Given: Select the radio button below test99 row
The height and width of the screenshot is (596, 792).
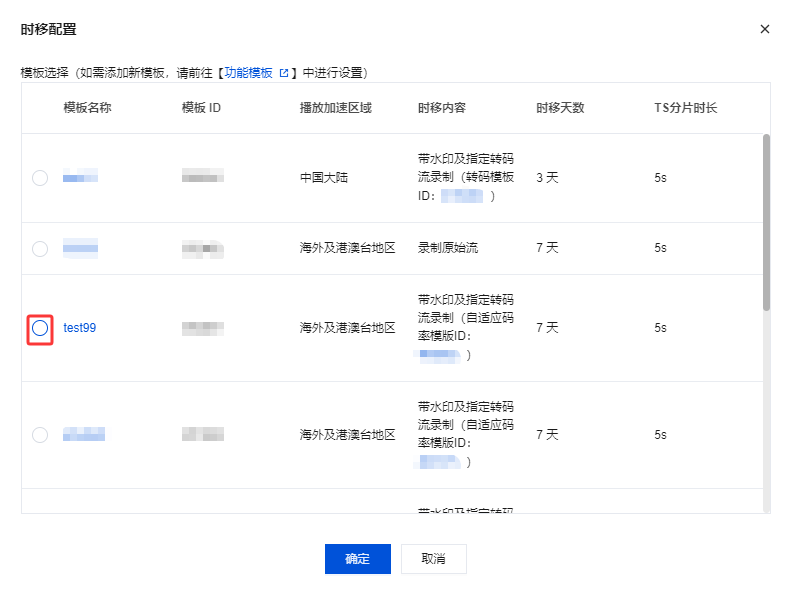Looking at the screenshot, I should coord(40,435).
